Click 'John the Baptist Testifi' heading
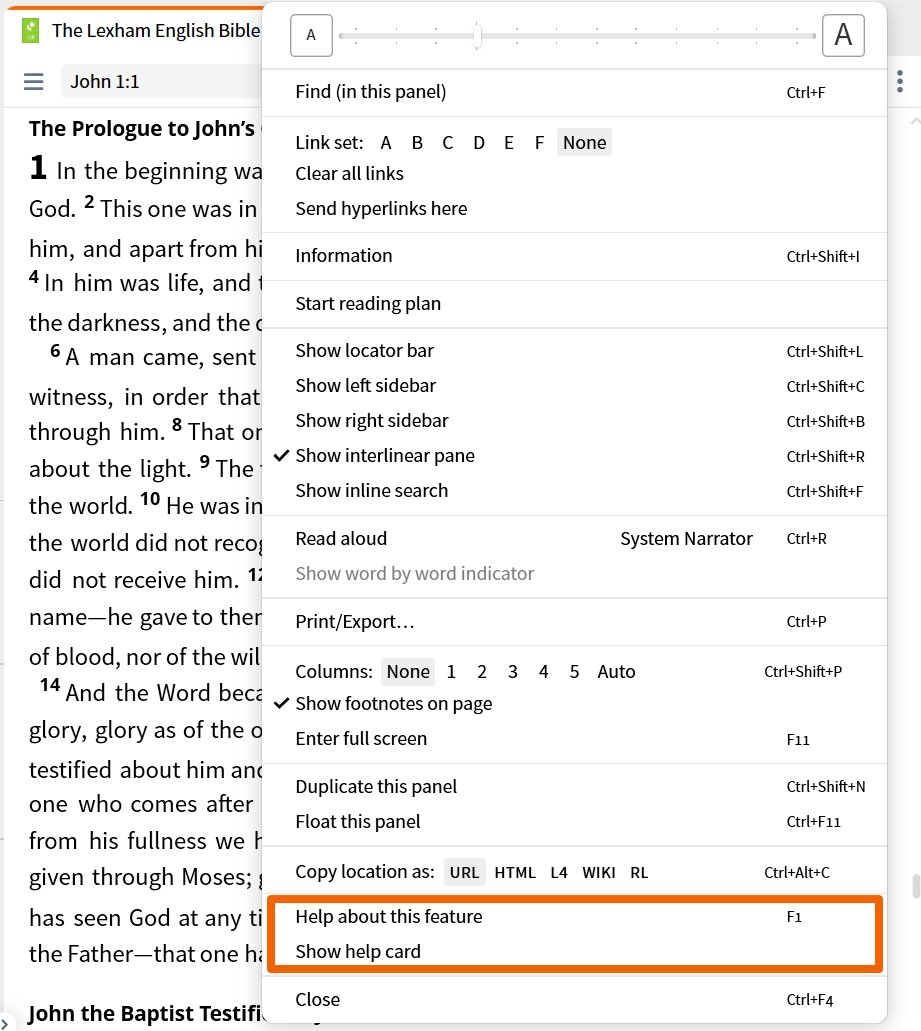The width and height of the screenshot is (921, 1031). 145,1013
